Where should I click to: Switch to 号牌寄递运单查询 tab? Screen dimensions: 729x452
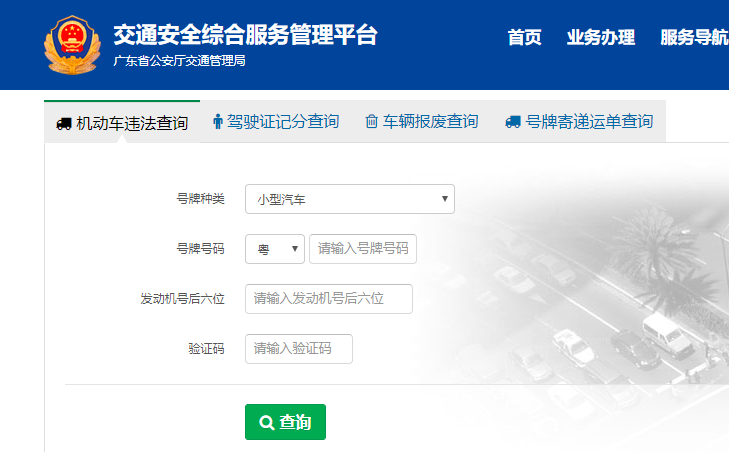coord(579,122)
